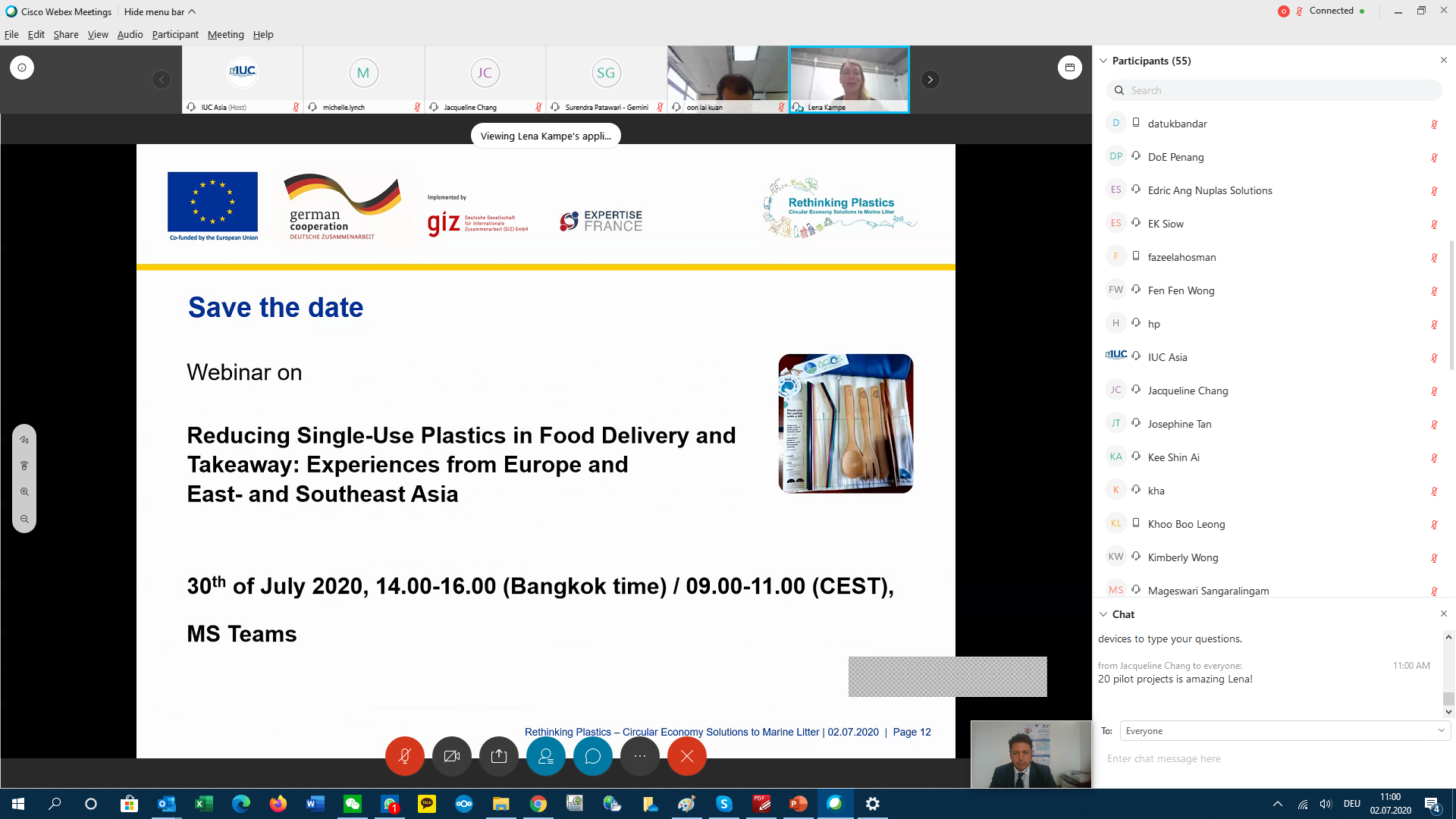Click the zoom in magnifier icon
Image resolution: width=1456 pixels, height=819 pixels.
pyautogui.click(x=24, y=492)
